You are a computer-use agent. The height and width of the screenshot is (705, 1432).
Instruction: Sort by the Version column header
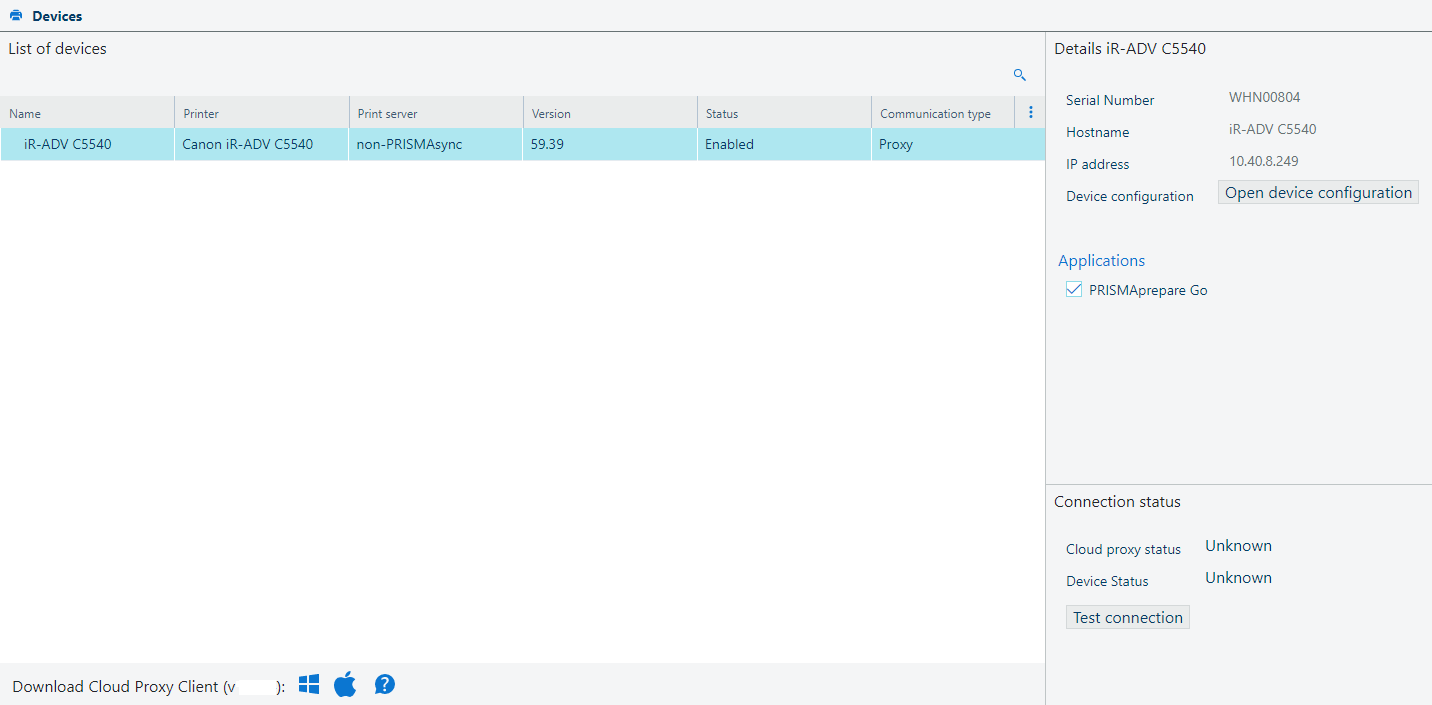click(x=610, y=113)
